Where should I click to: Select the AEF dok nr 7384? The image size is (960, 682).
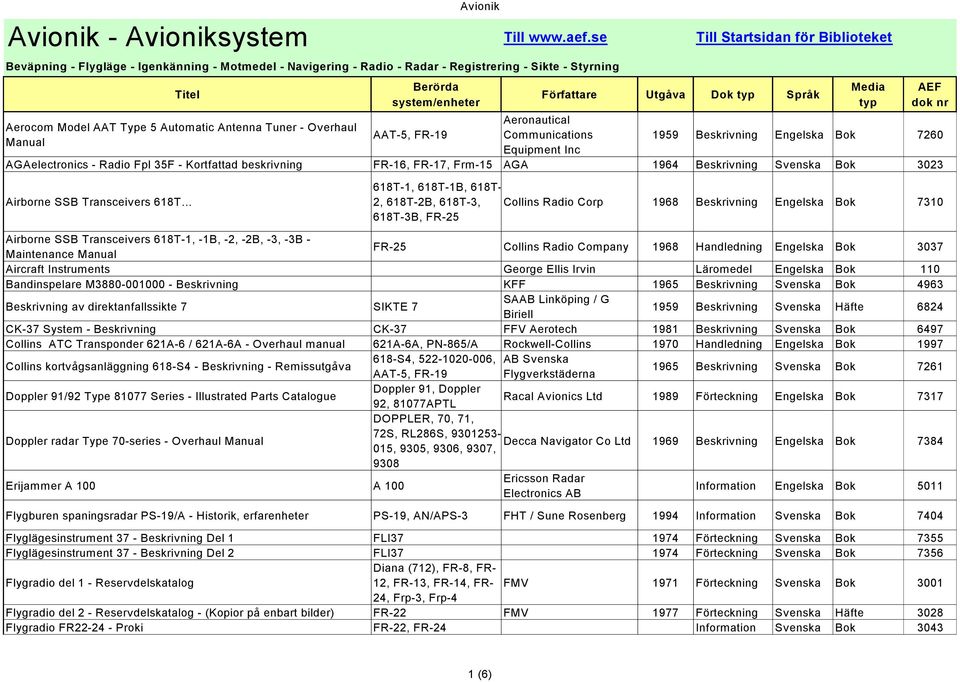click(930, 441)
